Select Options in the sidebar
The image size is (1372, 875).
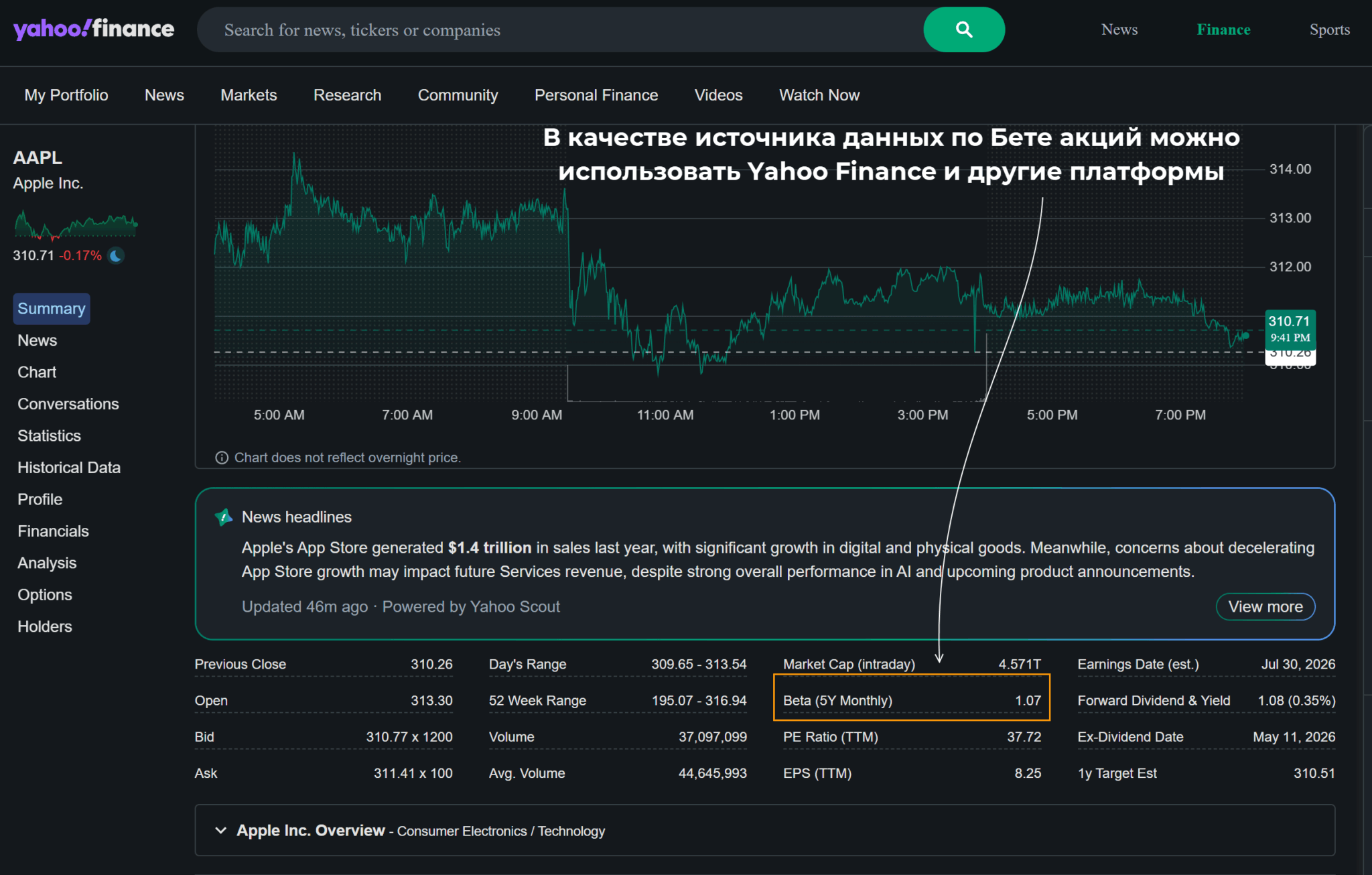tap(45, 595)
